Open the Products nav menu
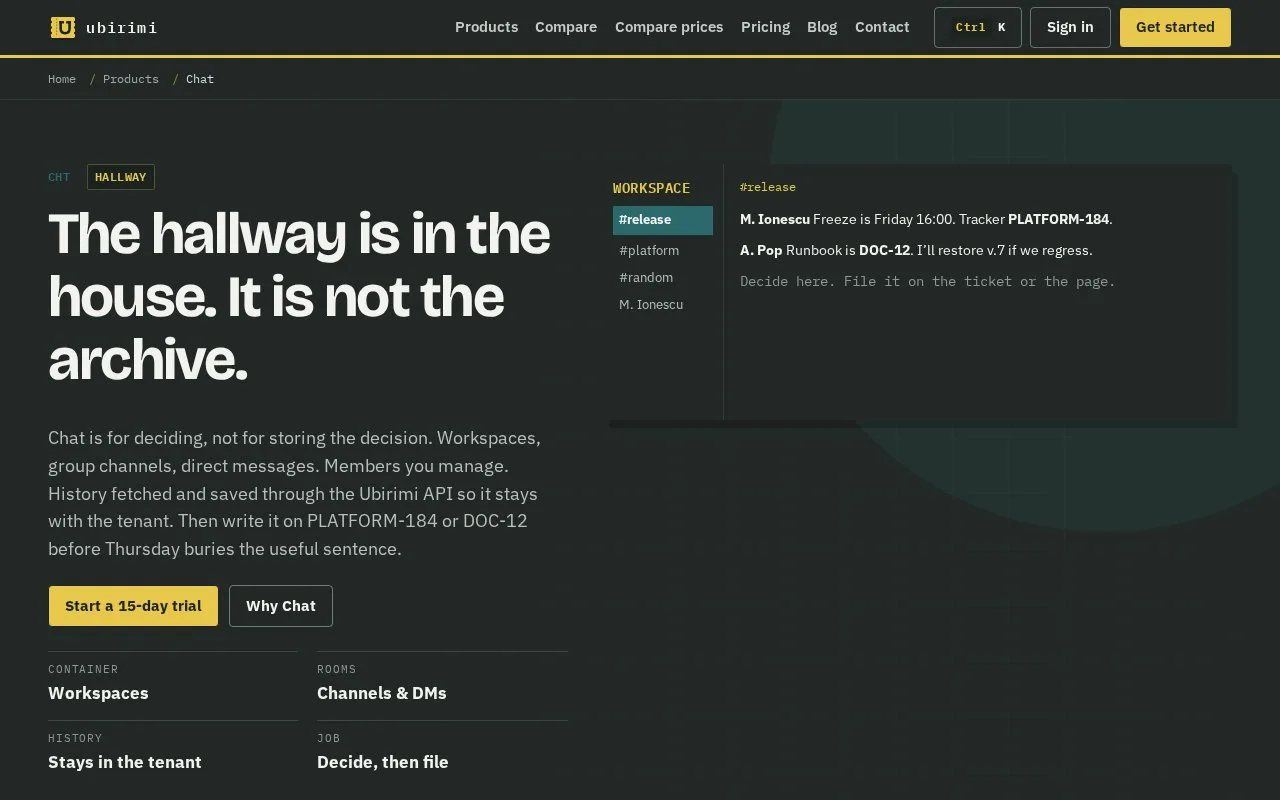This screenshot has height=800, width=1280. pos(486,27)
